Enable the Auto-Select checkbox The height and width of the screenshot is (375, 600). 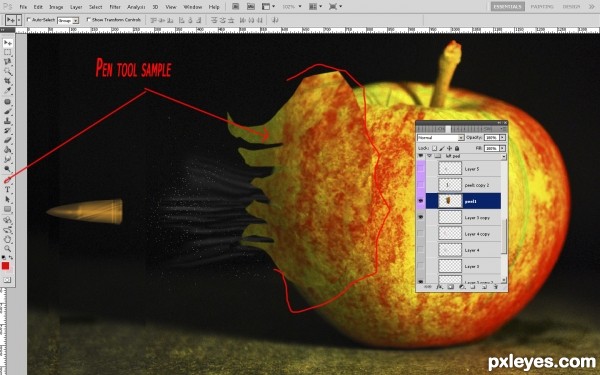coord(29,20)
